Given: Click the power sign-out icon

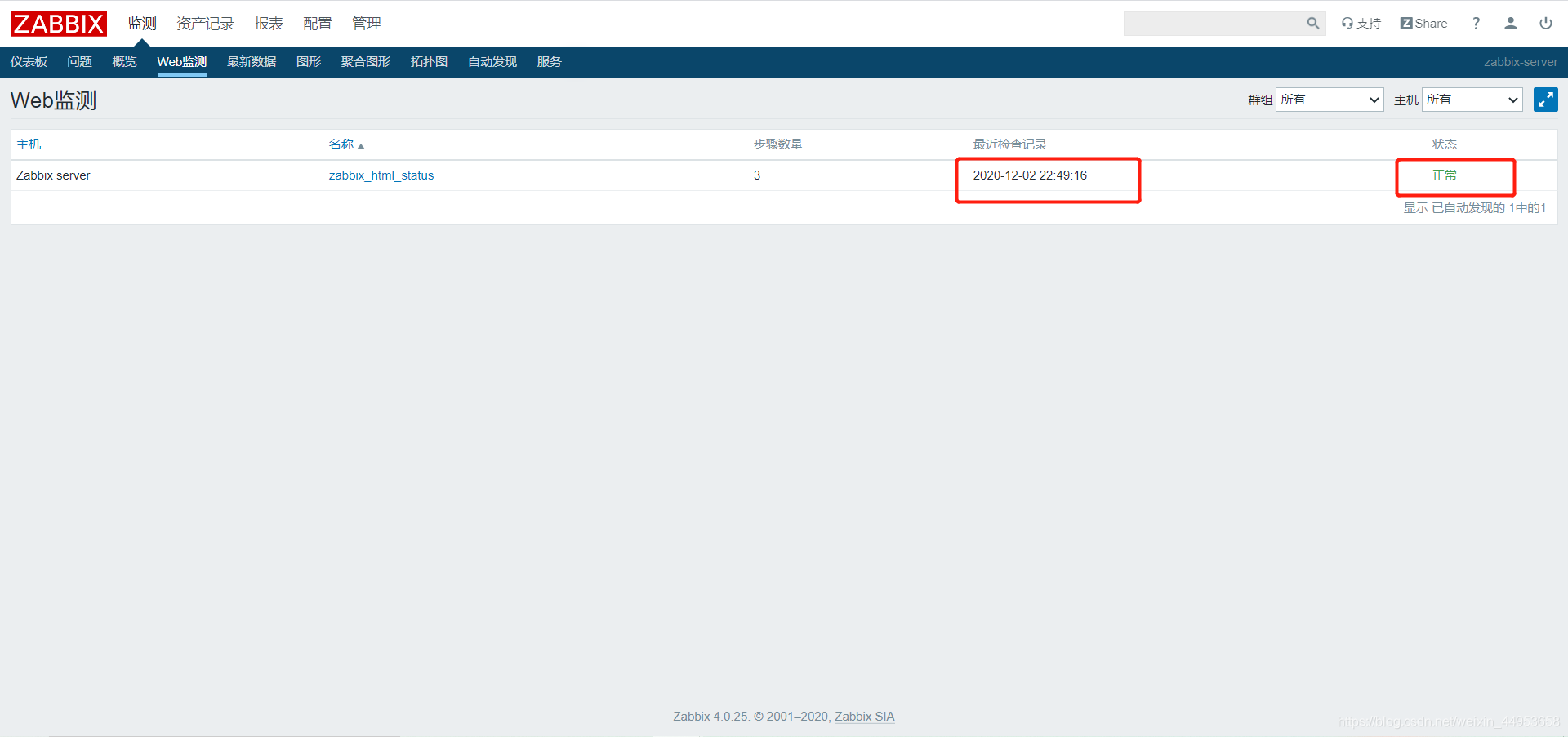Looking at the screenshot, I should (1546, 24).
